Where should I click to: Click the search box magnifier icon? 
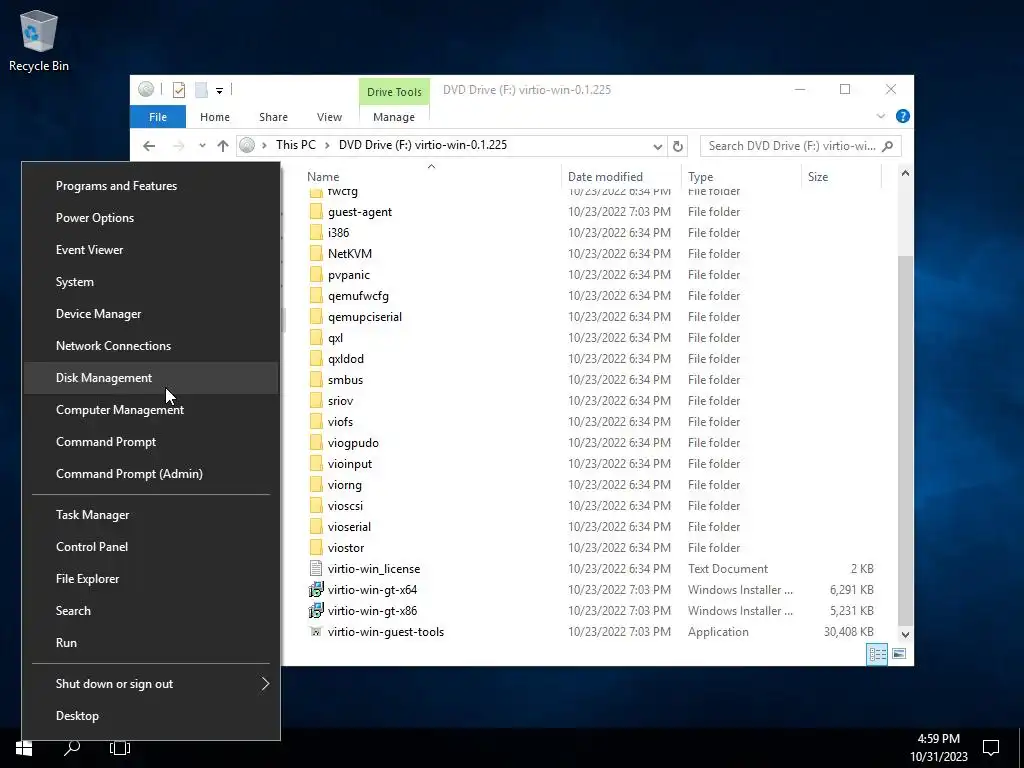(x=888, y=146)
